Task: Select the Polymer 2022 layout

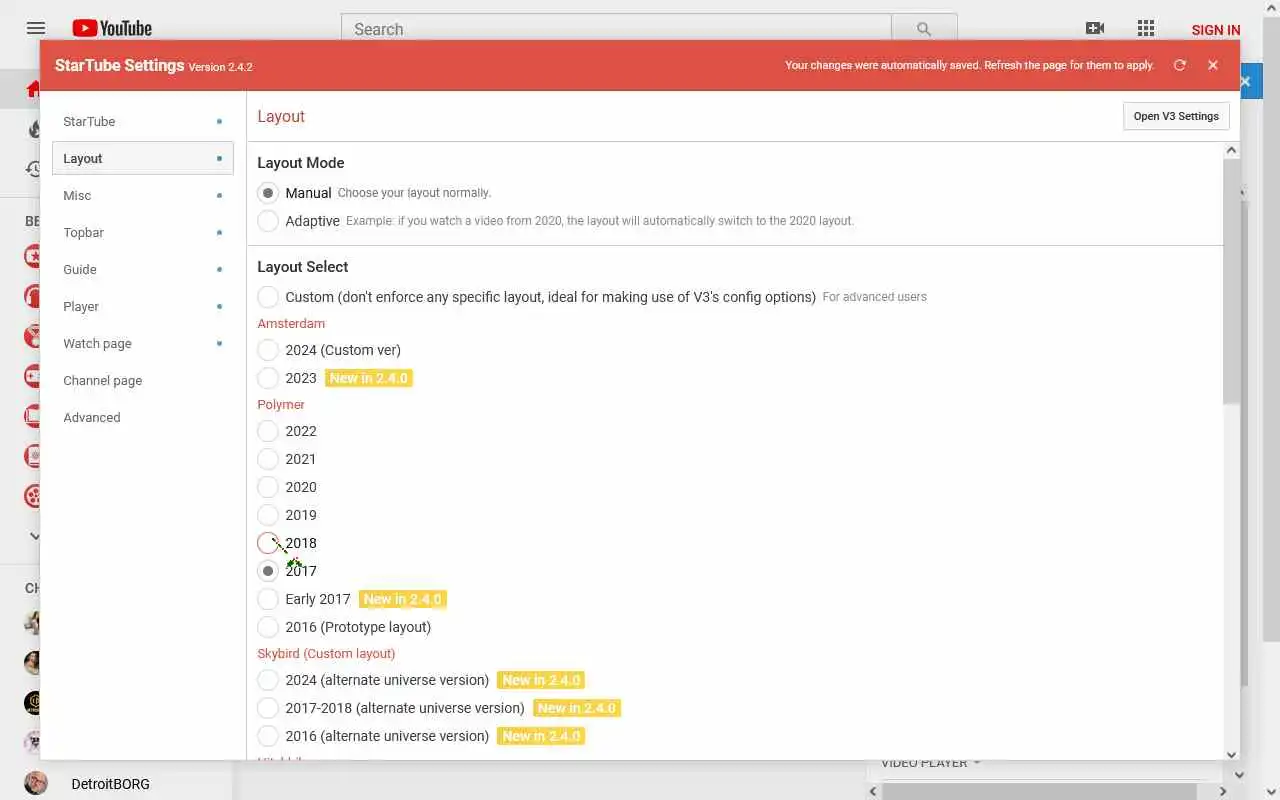Action: 268,431
